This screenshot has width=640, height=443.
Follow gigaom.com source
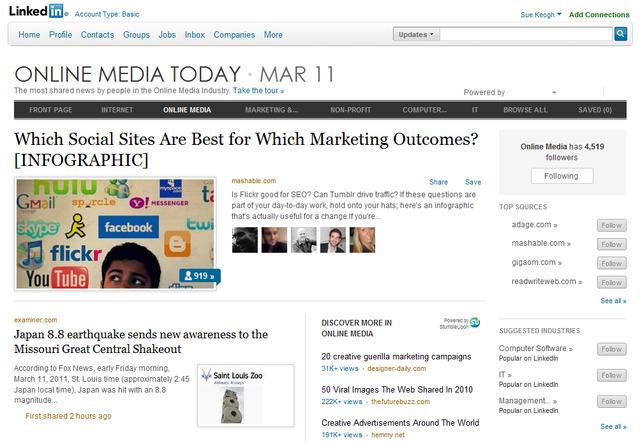[611, 263]
